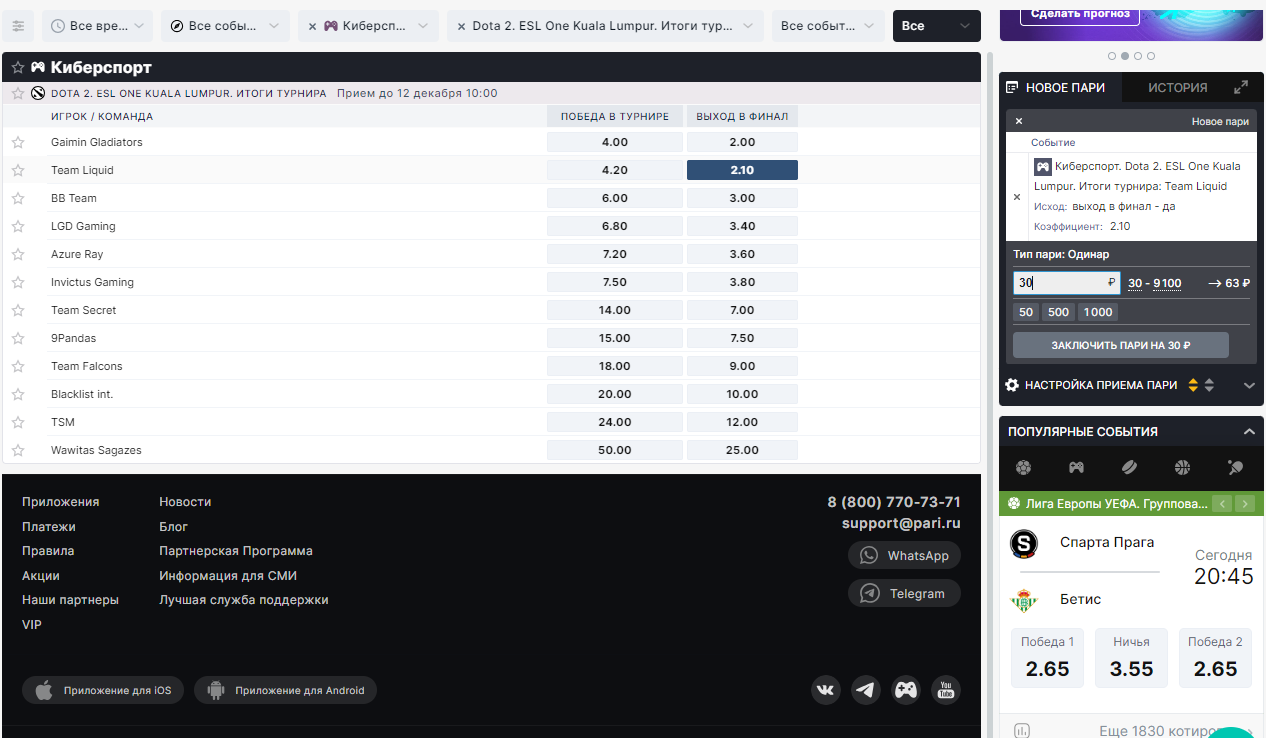Pick BB Team tournament win odds 6.00
The height and width of the screenshot is (738, 1266).
click(615, 198)
